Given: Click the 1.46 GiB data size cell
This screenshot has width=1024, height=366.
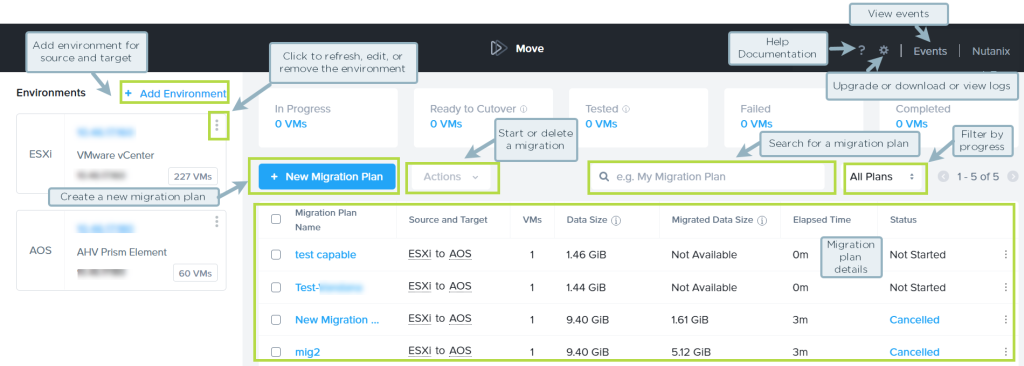Looking at the screenshot, I should (586, 255).
